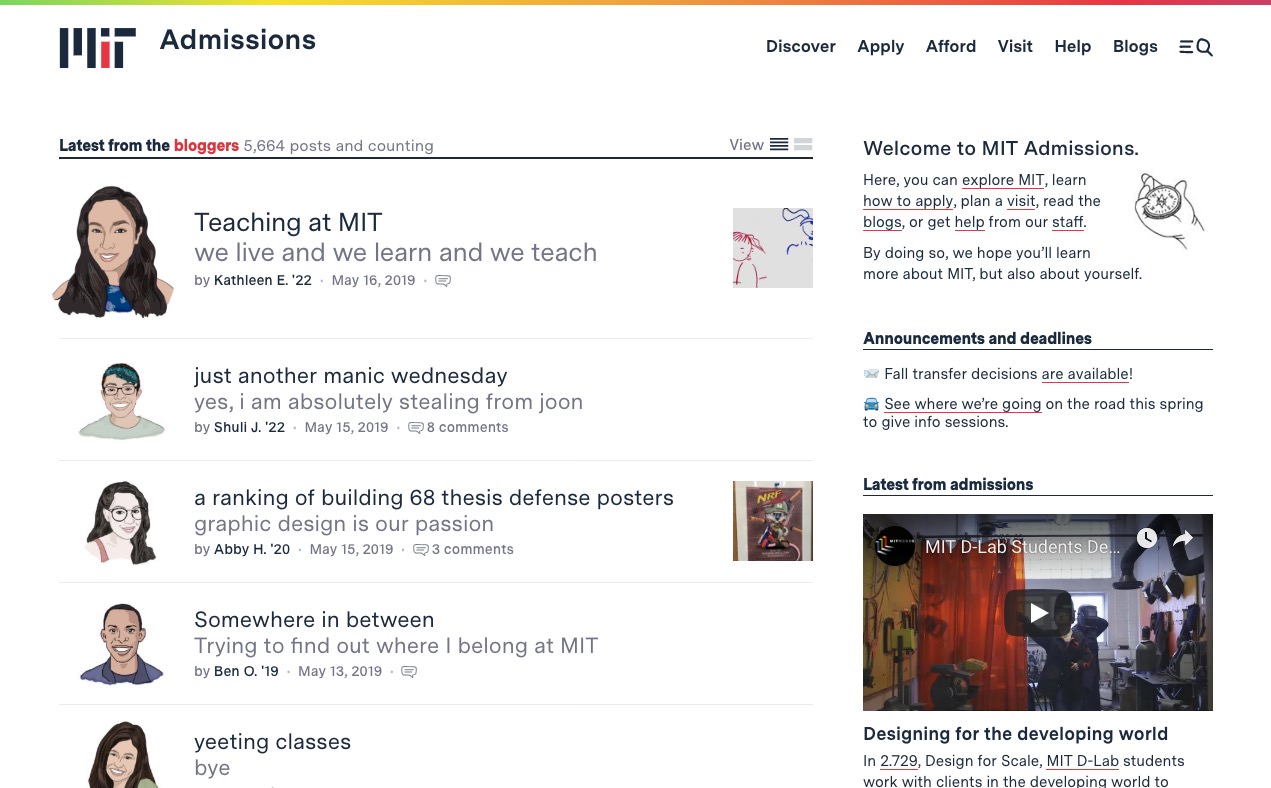The image size is (1271, 788).
Task: Click the 'are available' transfer decisions link
Action: (1085, 375)
